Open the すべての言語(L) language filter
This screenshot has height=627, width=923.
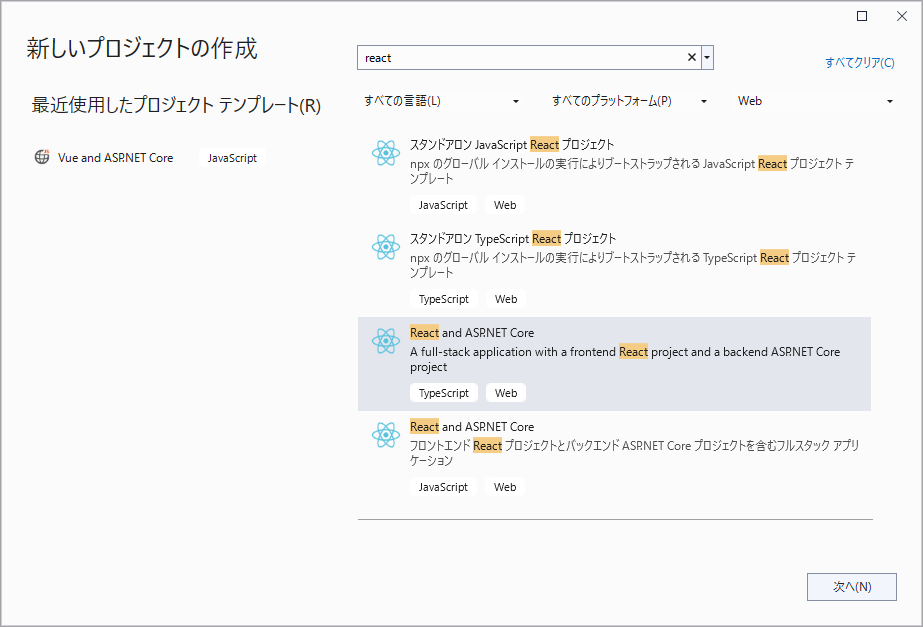(x=441, y=101)
